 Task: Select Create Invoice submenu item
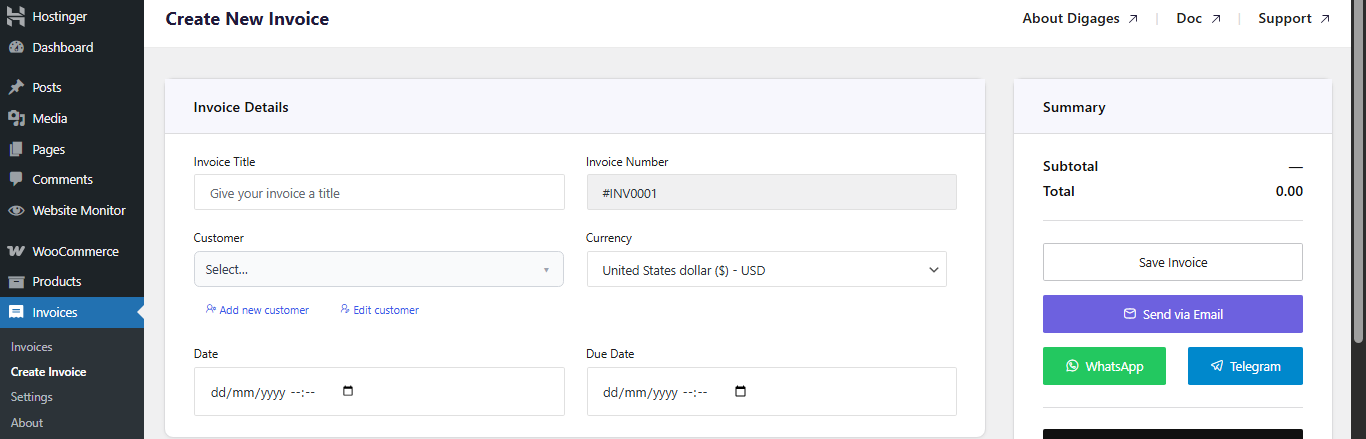point(49,372)
